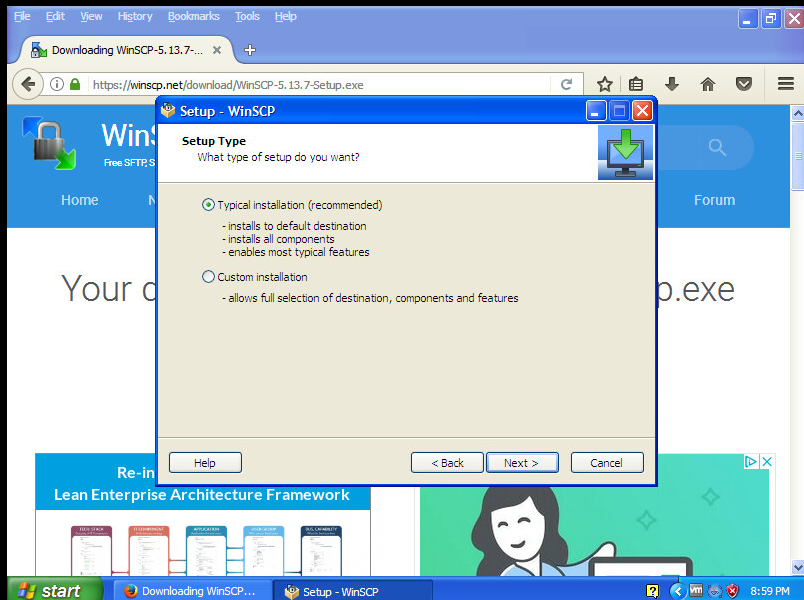
Task: Go back with browser back arrow
Action: [x=28, y=84]
